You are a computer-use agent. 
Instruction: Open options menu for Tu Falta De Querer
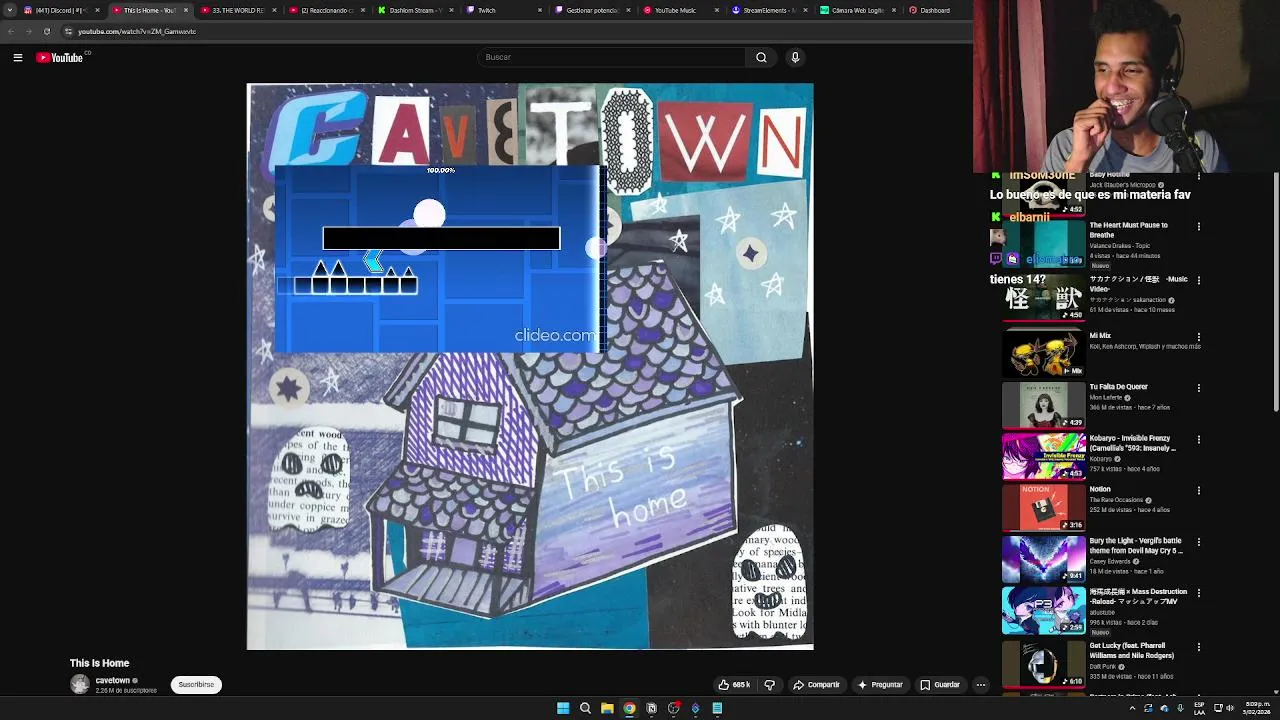pos(1198,388)
